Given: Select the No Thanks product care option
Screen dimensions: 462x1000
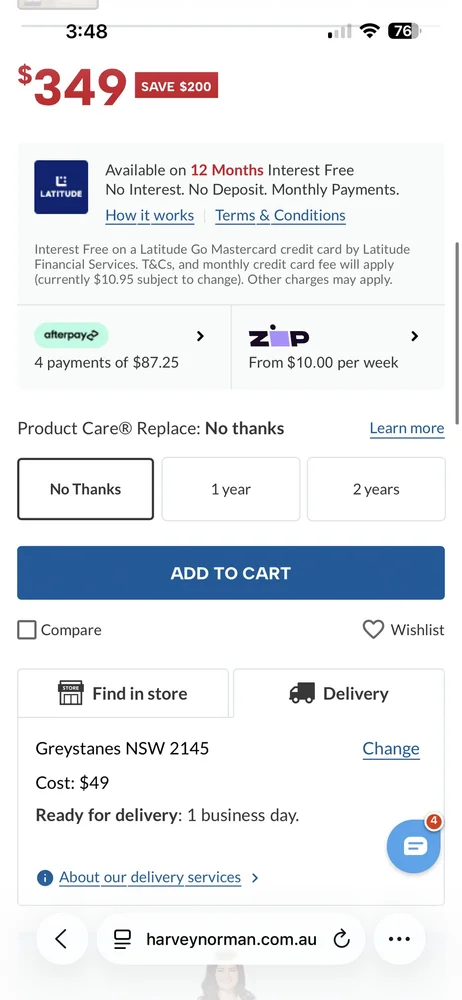Looking at the screenshot, I should (86, 489).
